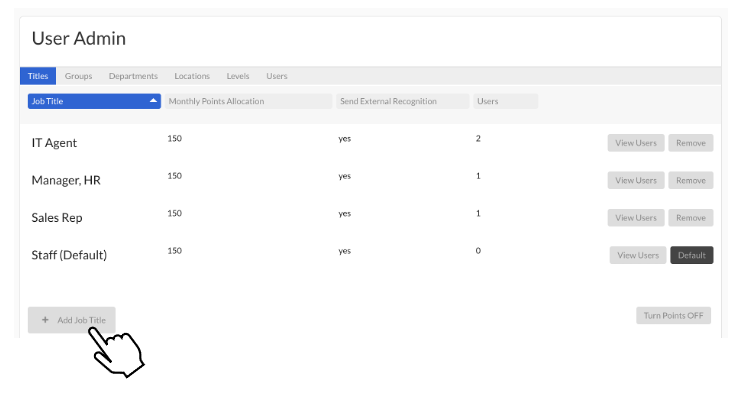Sort by Monthly Points Allocation column

coord(248,101)
